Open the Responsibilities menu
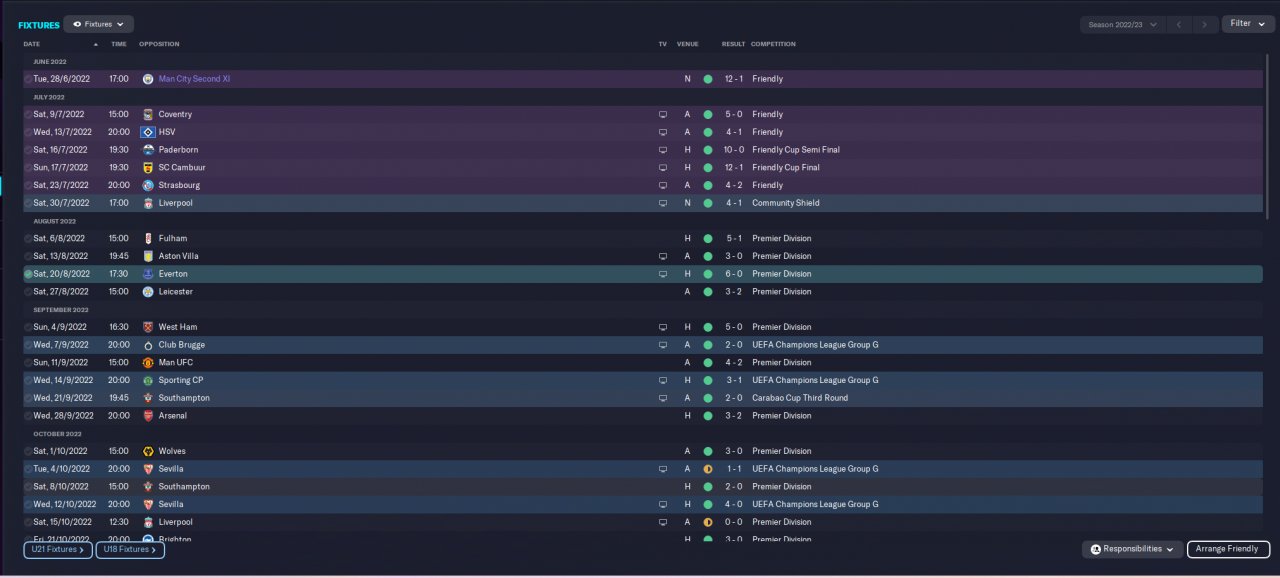The height and width of the screenshot is (578, 1280). [1131, 549]
